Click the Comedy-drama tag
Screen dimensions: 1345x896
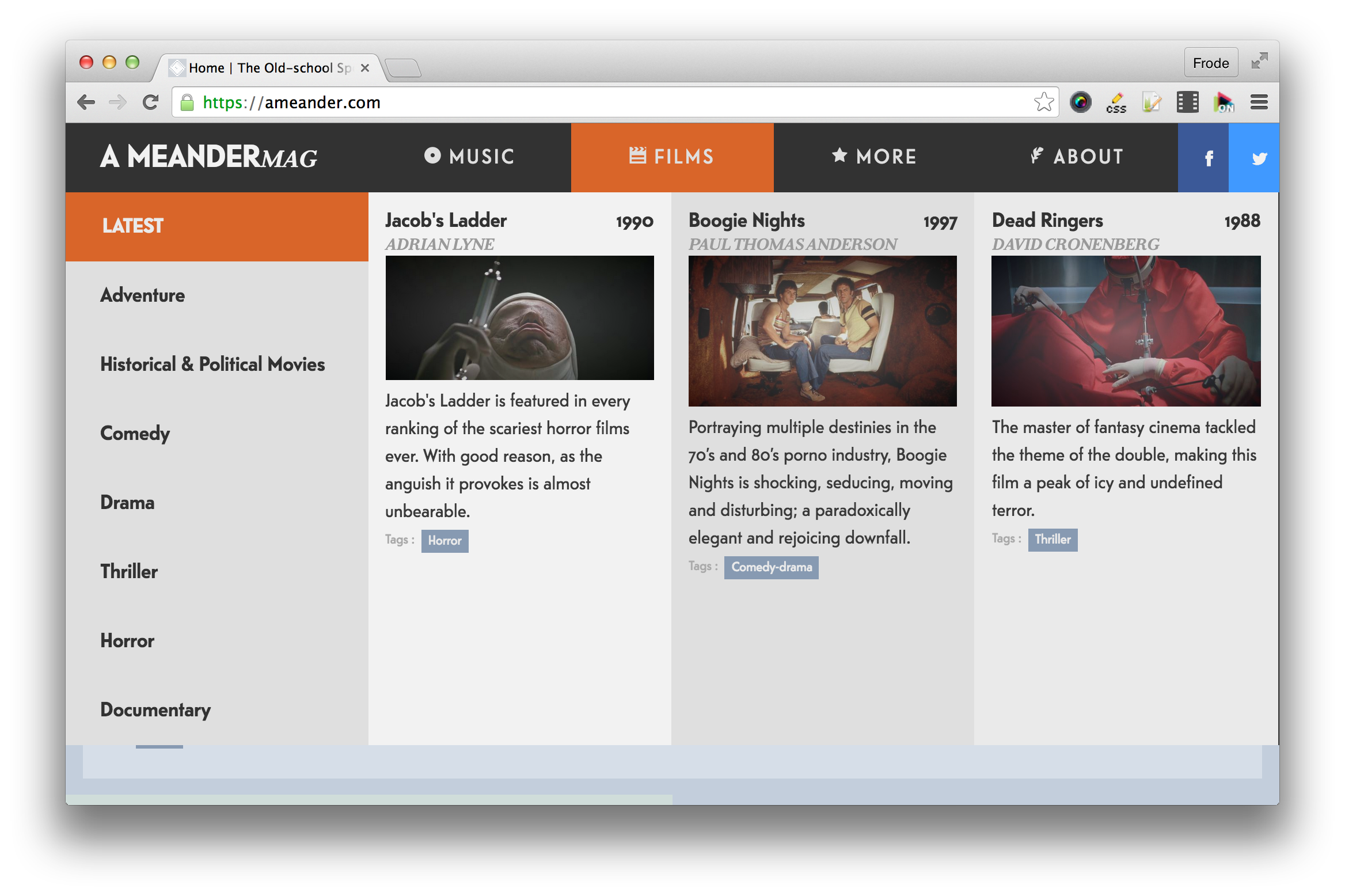click(x=772, y=567)
